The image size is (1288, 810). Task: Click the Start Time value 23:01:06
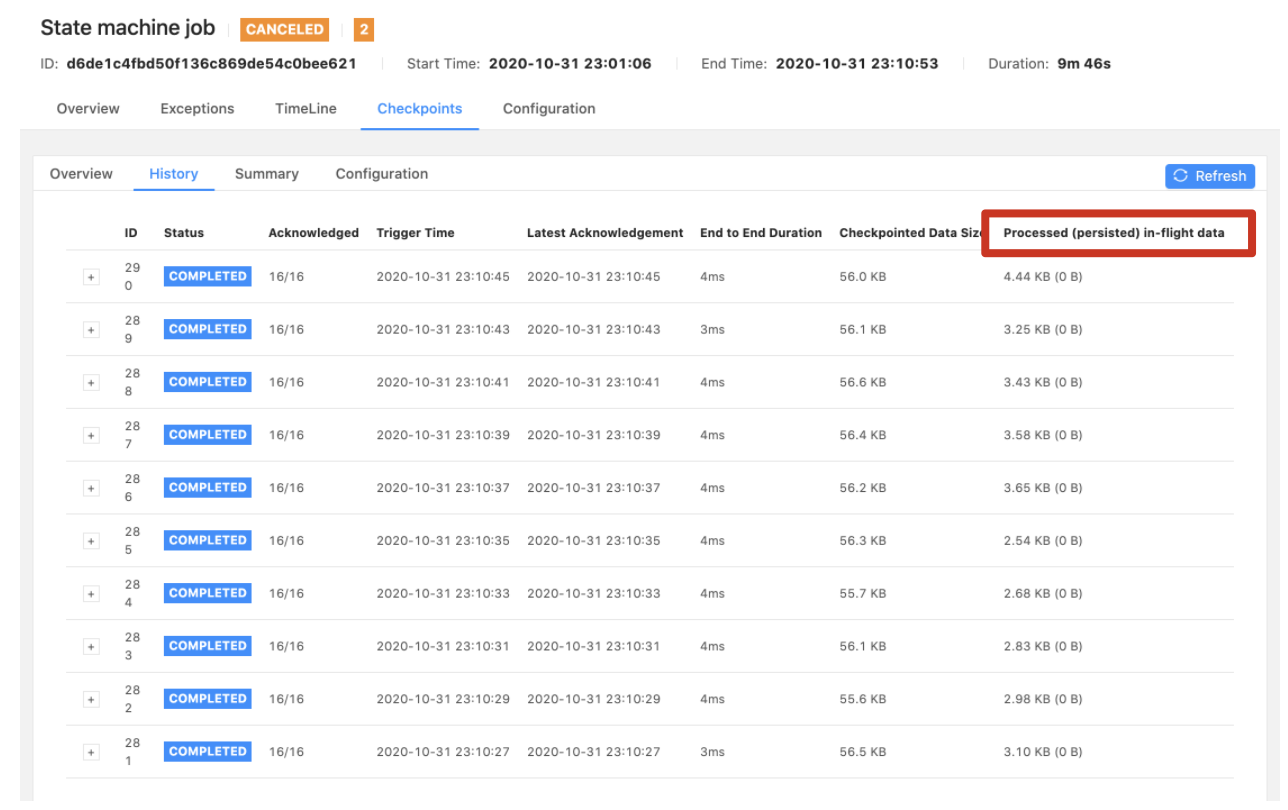click(570, 63)
